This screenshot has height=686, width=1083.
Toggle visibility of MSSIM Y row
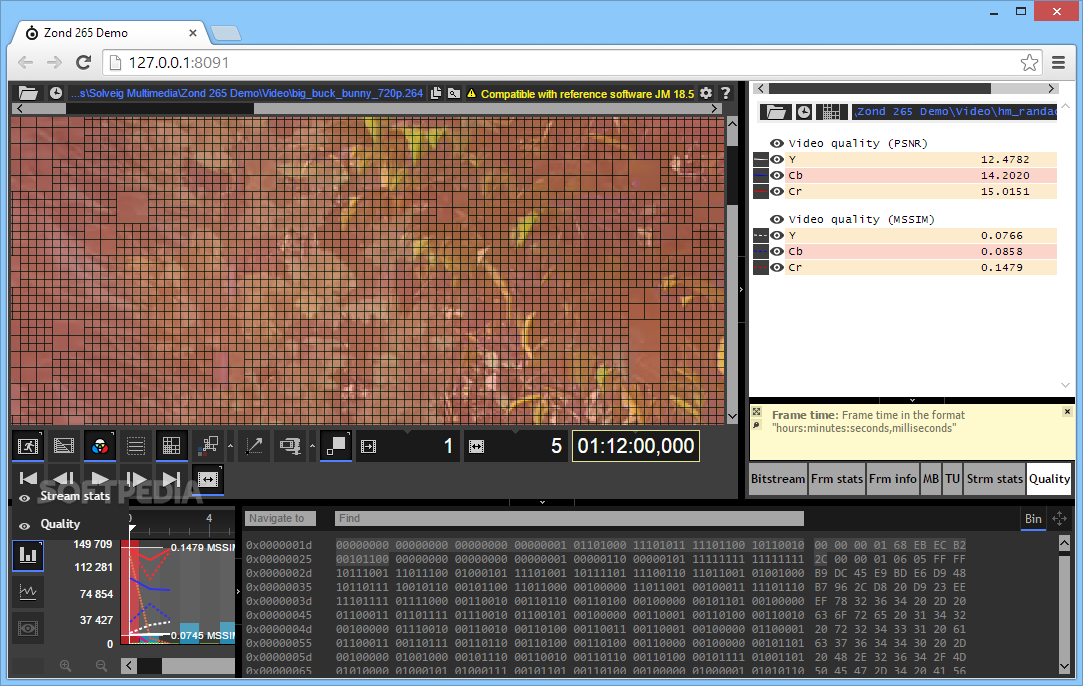[x=777, y=236]
